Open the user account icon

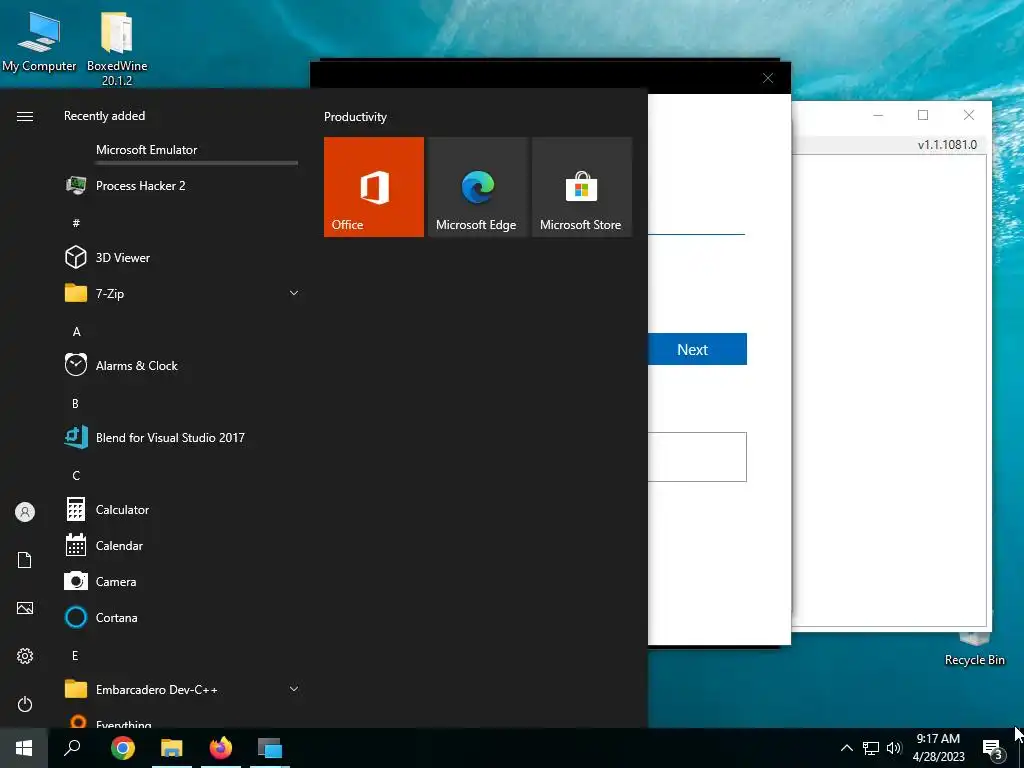(x=25, y=512)
